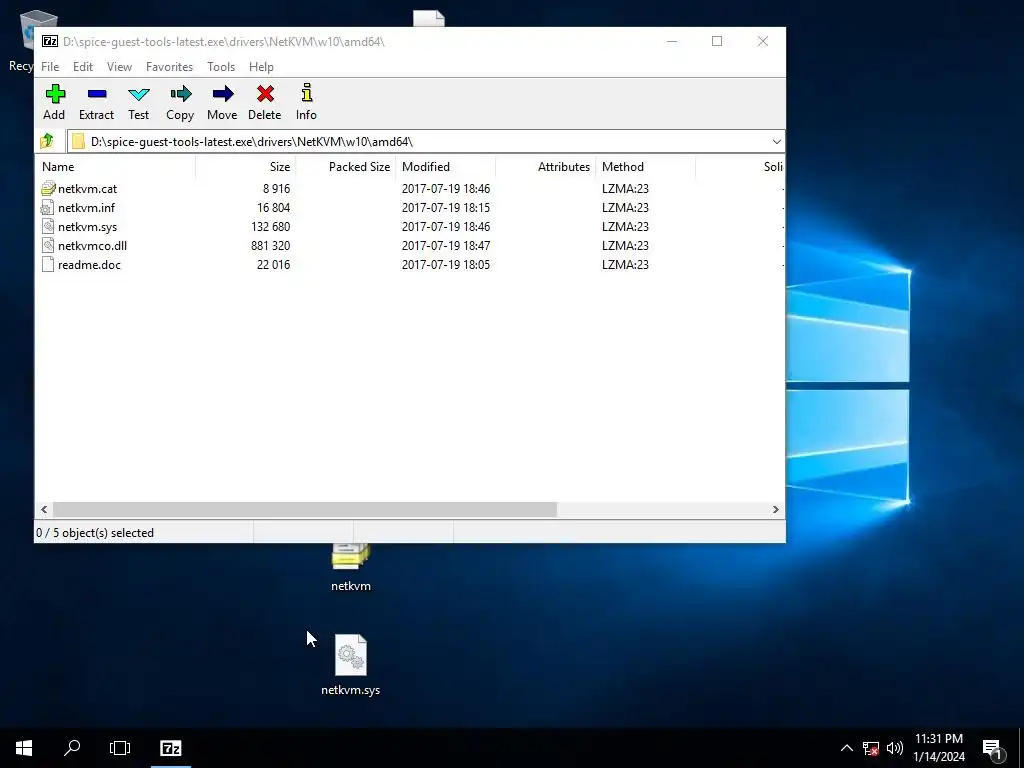
Task: Click the taskbar clock 11:31 PM
Action: [x=938, y=739]
